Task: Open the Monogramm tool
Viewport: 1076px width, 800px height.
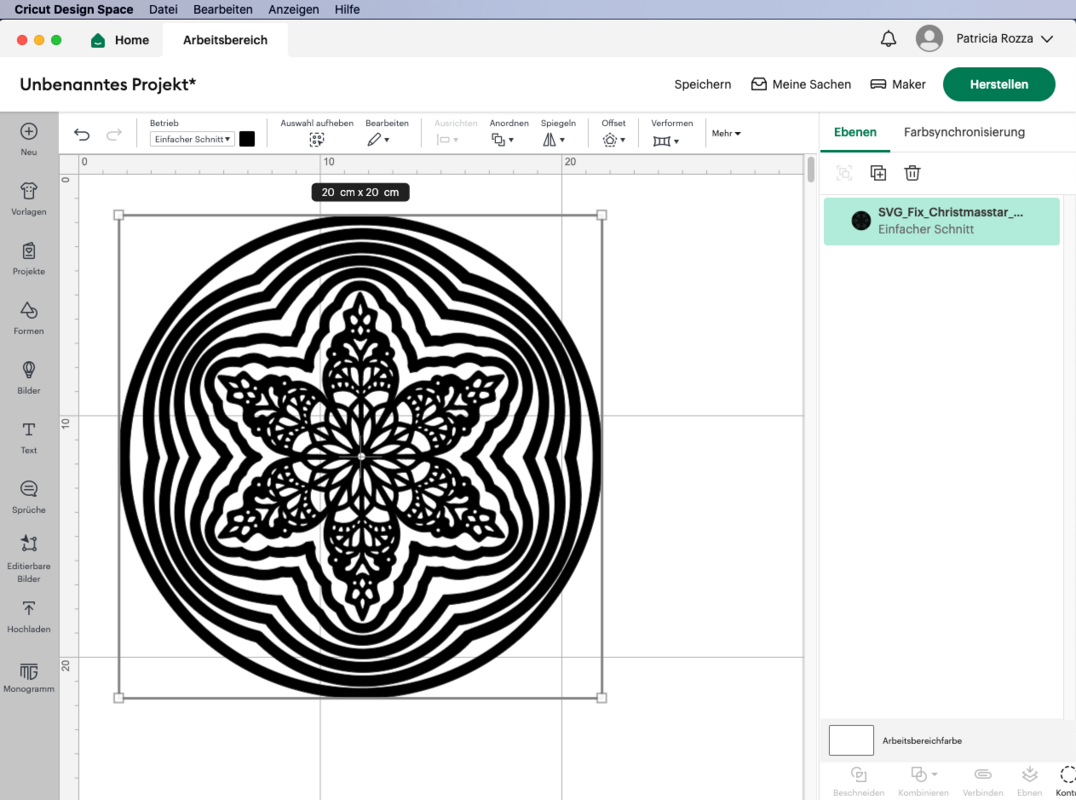Action: [29, 676]
